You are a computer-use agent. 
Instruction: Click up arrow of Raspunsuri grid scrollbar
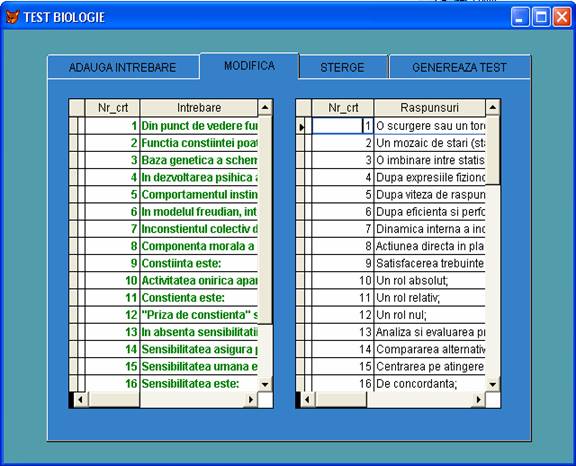[493, 108]
